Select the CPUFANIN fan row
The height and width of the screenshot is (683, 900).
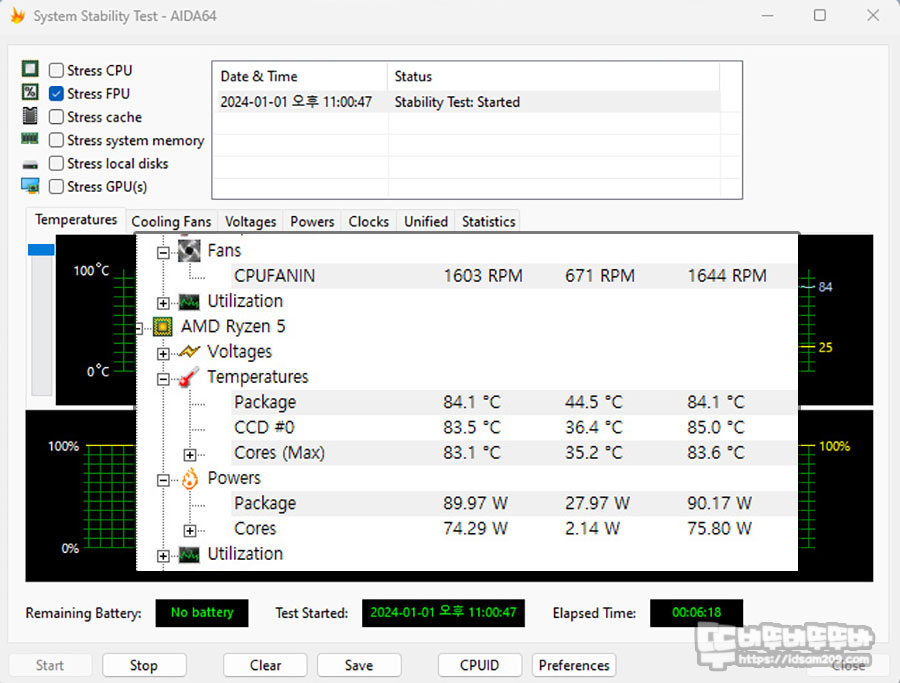click(x=514, y=276)
